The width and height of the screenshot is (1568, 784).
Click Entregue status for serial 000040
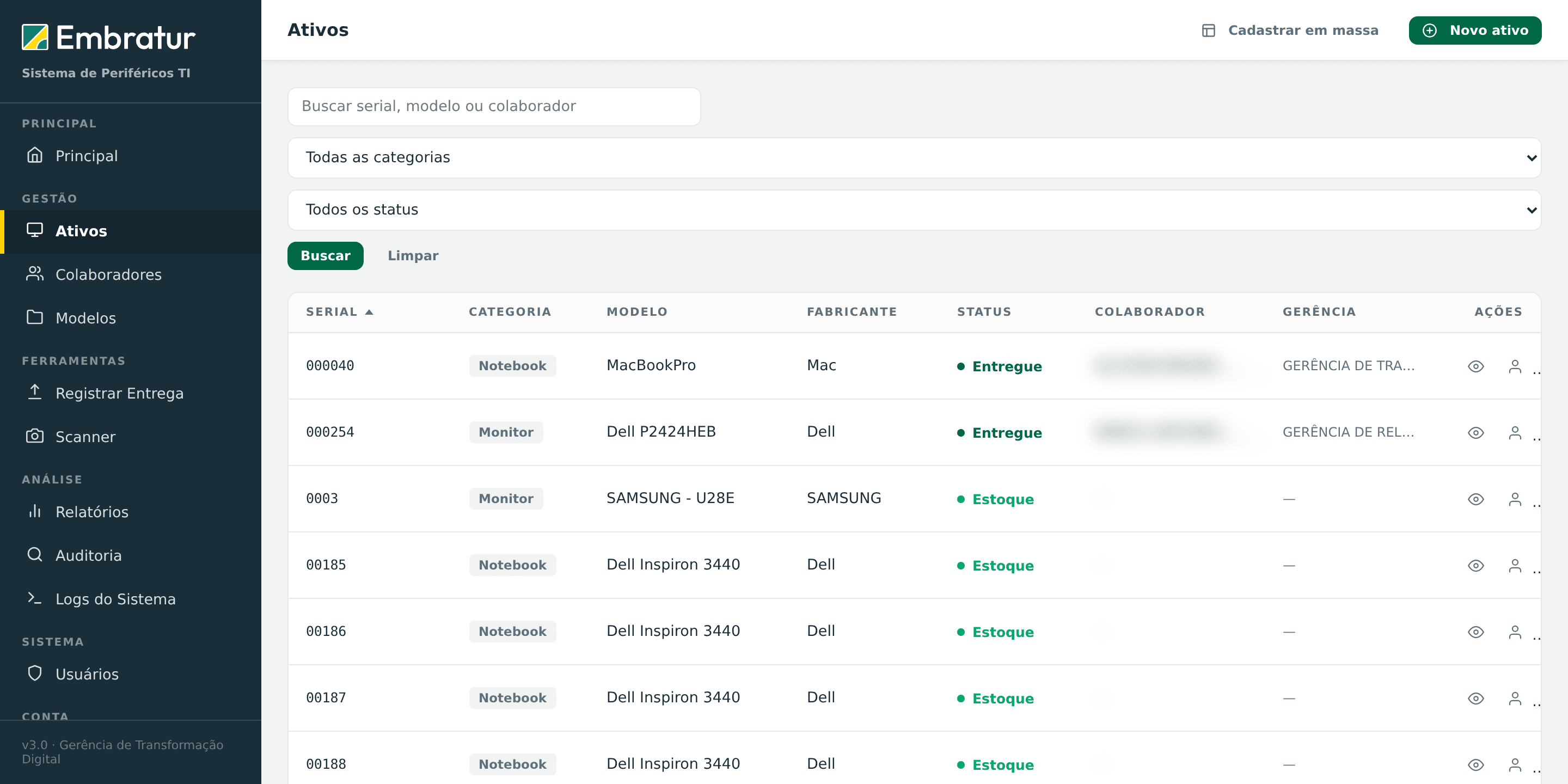click(x=1000, y=366)
